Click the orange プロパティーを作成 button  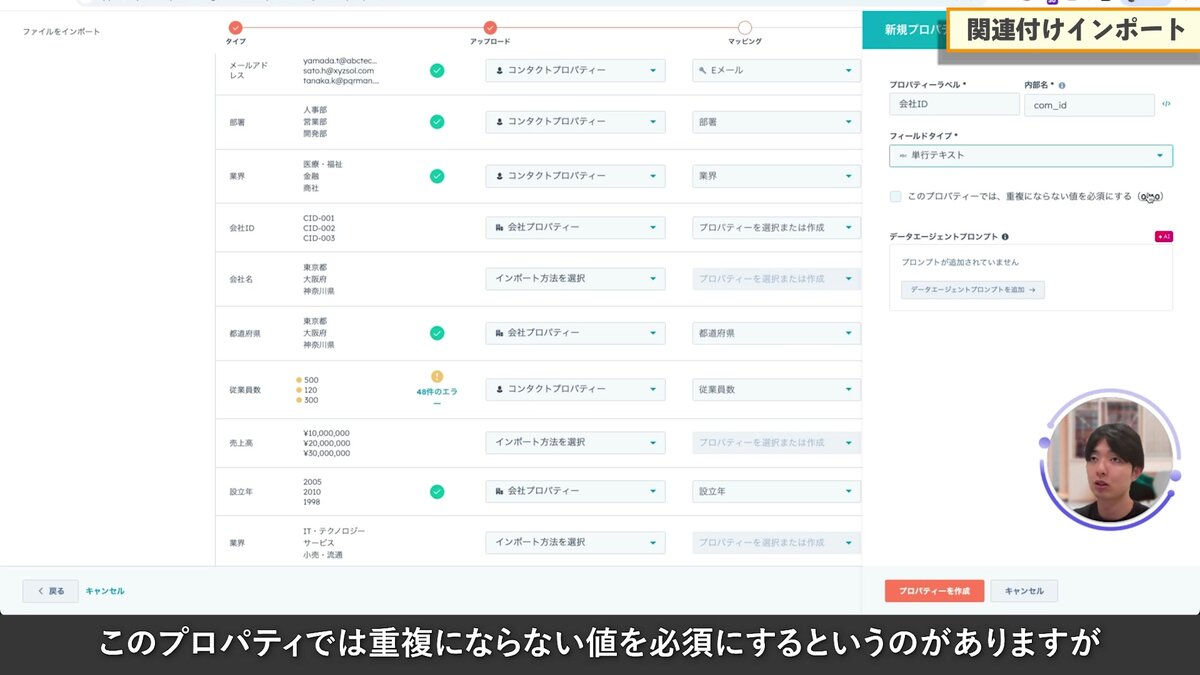click(x=933, y=590)
